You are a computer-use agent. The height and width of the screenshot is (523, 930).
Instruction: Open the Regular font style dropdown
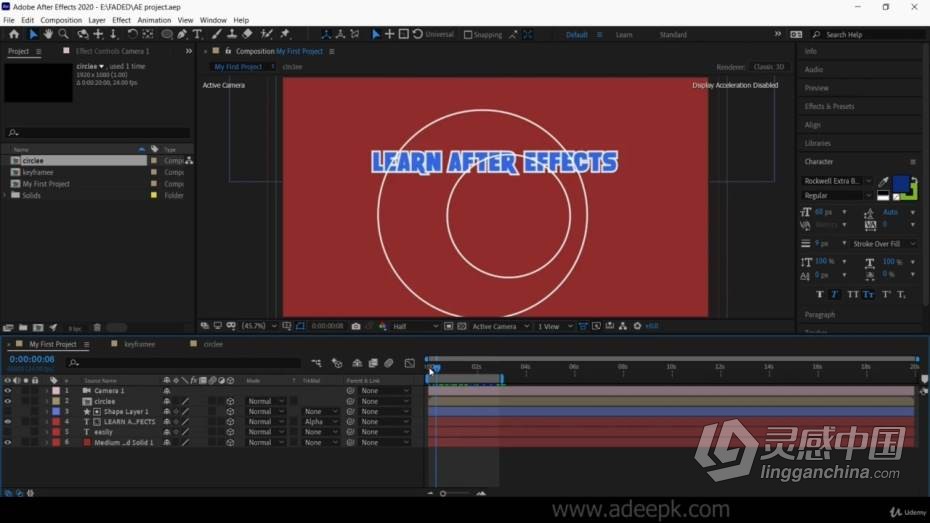(837, 196)
